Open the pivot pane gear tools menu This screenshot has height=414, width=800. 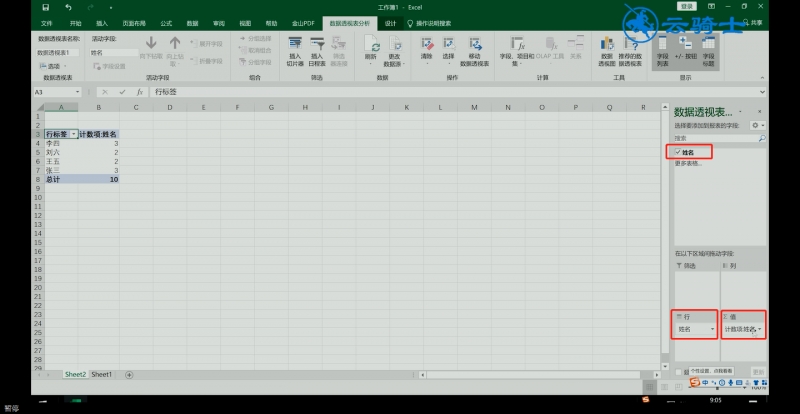pyautogui.click(x=758, y=125)
